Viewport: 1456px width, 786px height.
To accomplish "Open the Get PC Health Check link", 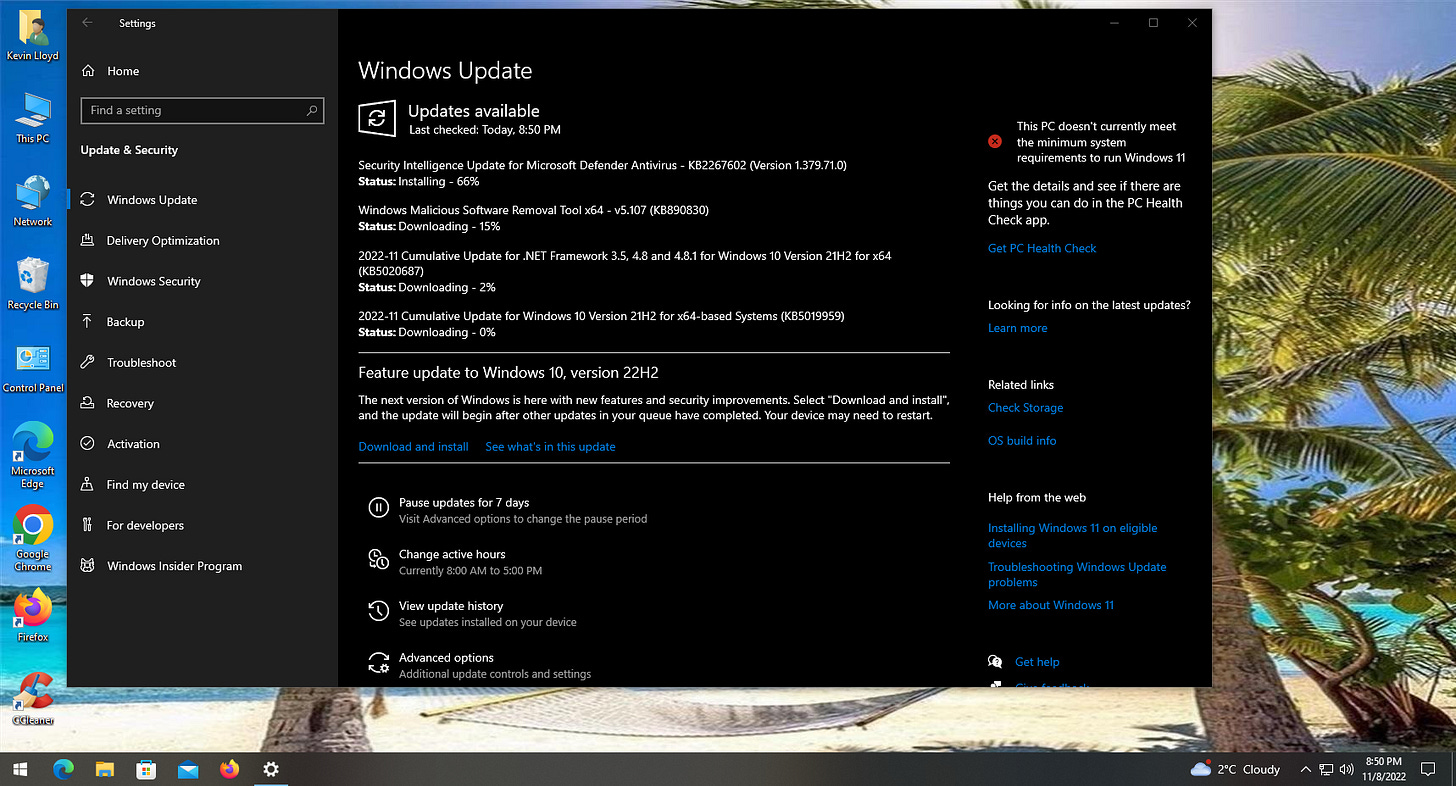I will [1042, 248].
